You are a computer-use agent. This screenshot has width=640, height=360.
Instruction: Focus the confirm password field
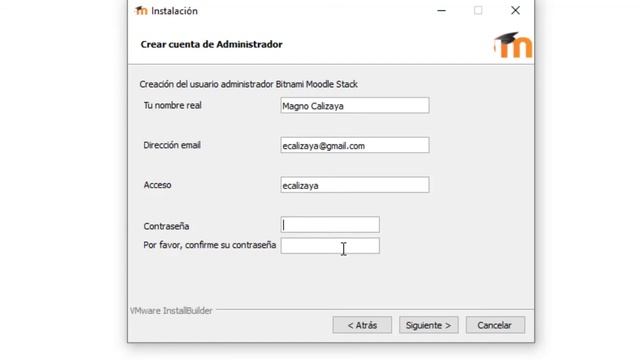330,246
